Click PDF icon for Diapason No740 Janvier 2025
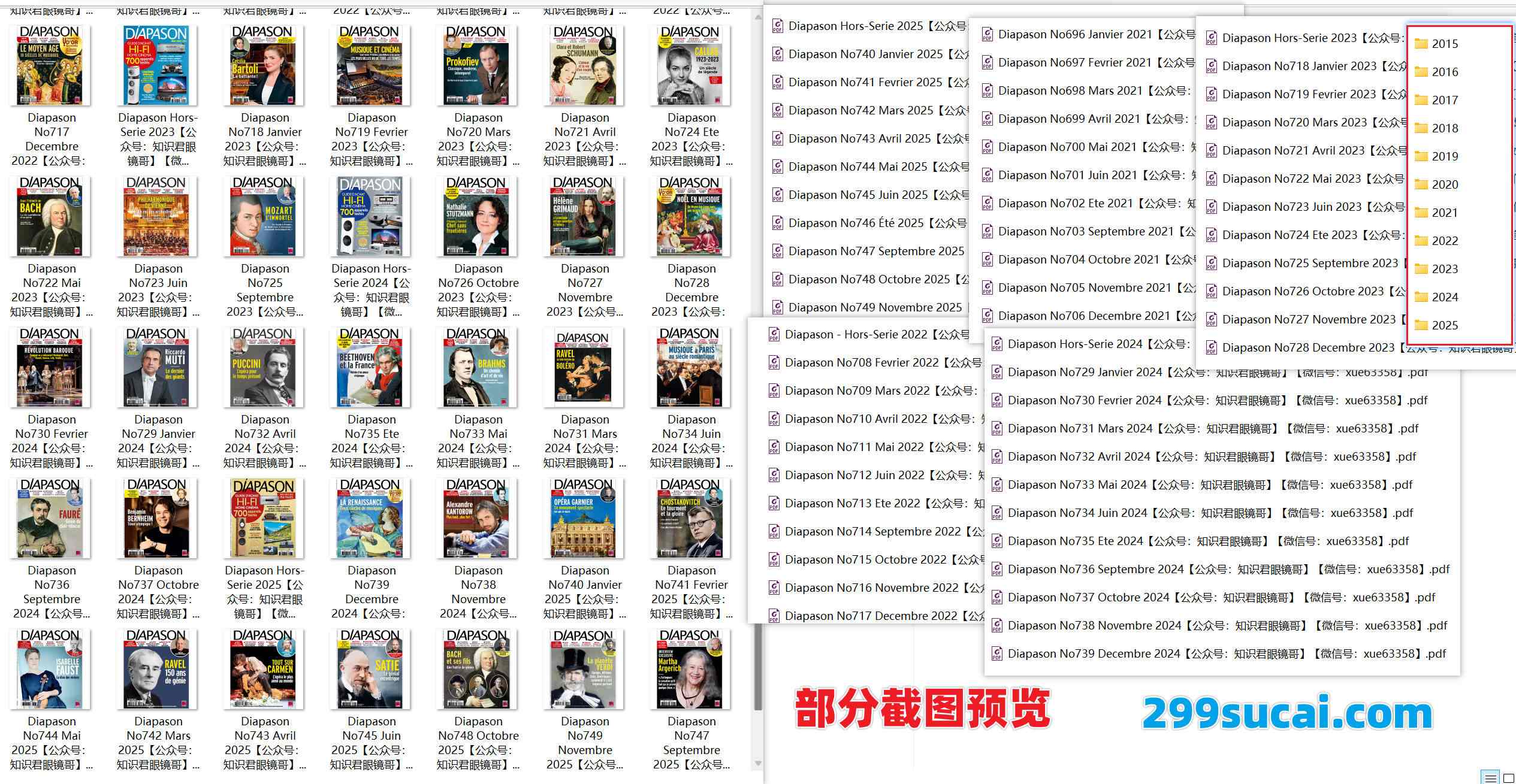The image size is (1516, 784). coord(777,55)
